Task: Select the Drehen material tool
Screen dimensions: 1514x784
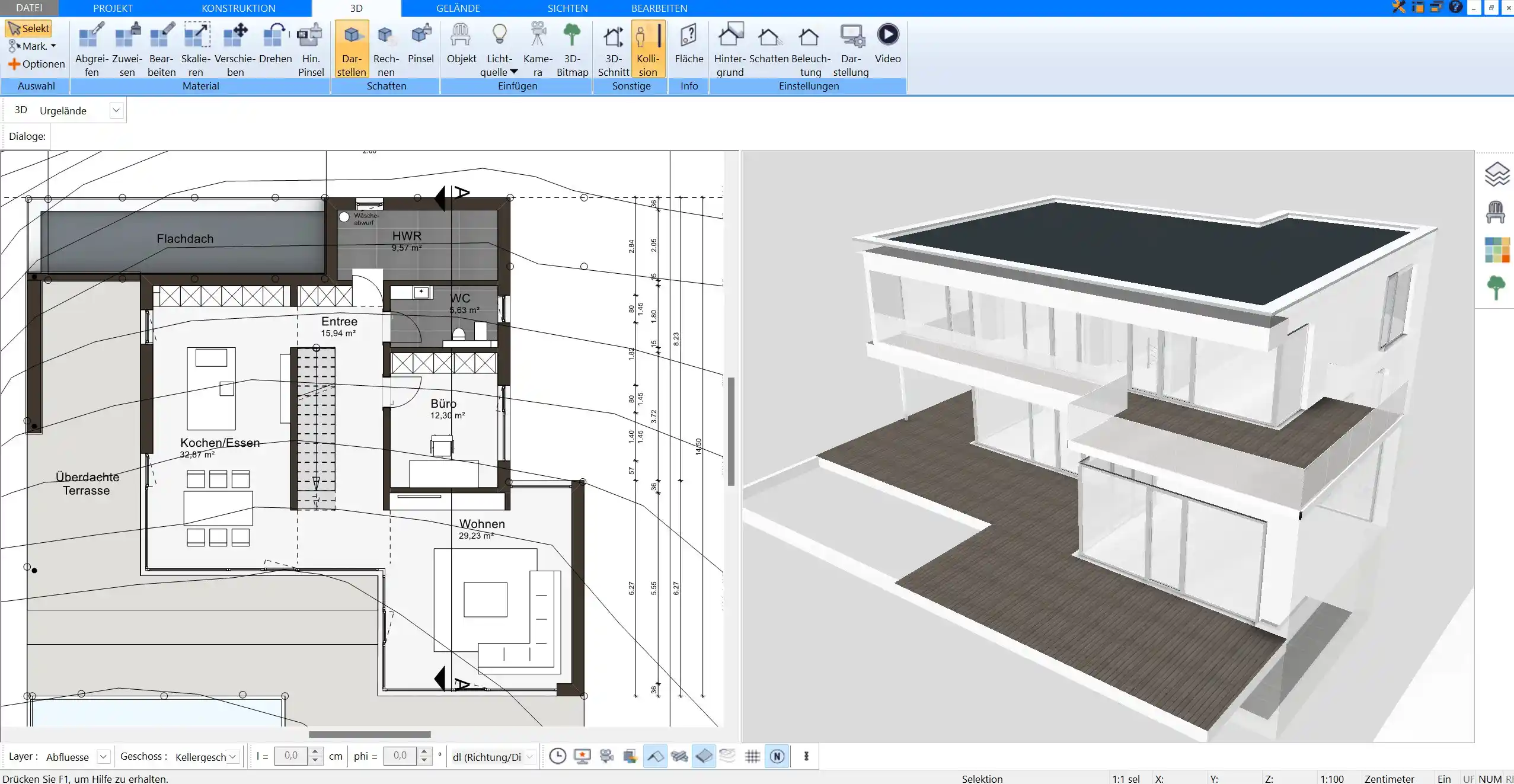Action: pyautogui.click(x=276, y=43)
